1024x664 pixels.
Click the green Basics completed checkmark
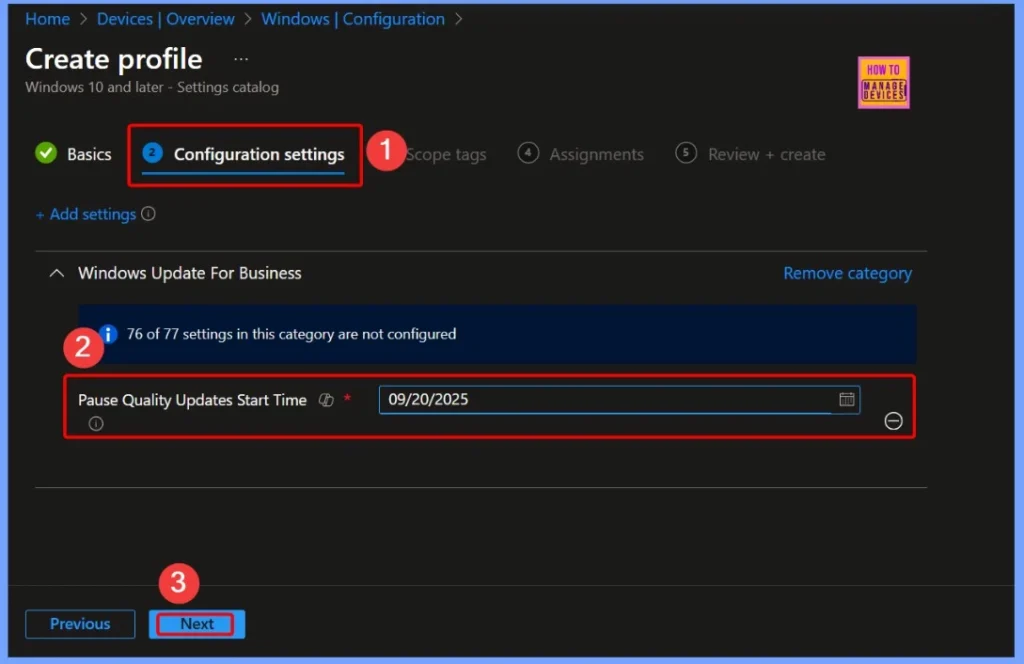(46, 153)
